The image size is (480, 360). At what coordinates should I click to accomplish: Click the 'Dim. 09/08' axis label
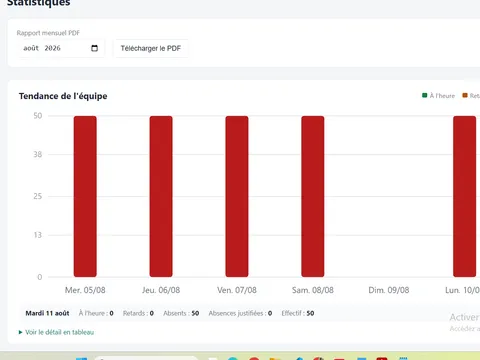click(389, 290)
